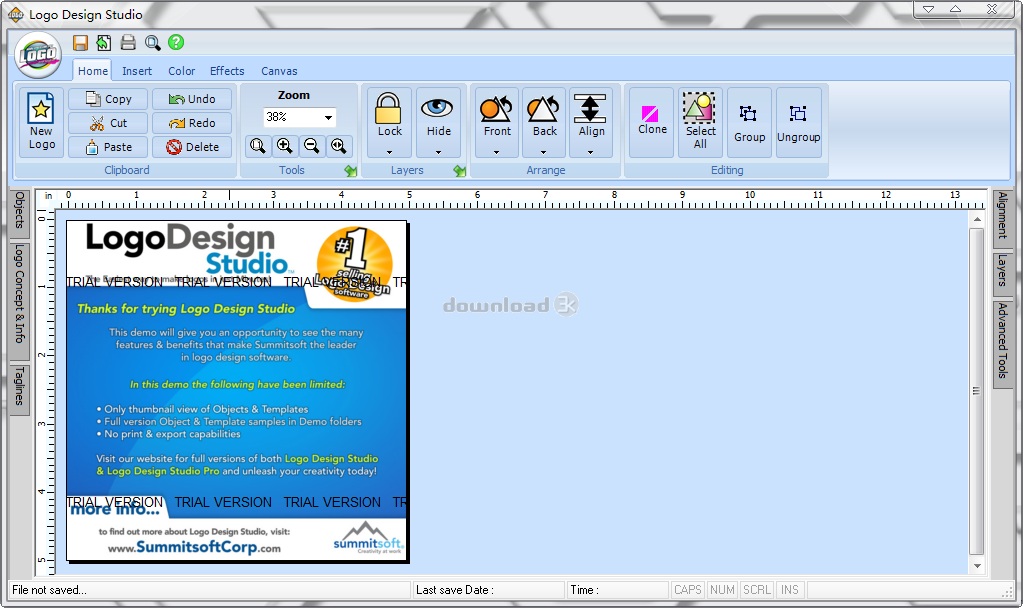1023x608 pixels.
Task: Switch to the Color ribbon tab
Action: point(181,70)
